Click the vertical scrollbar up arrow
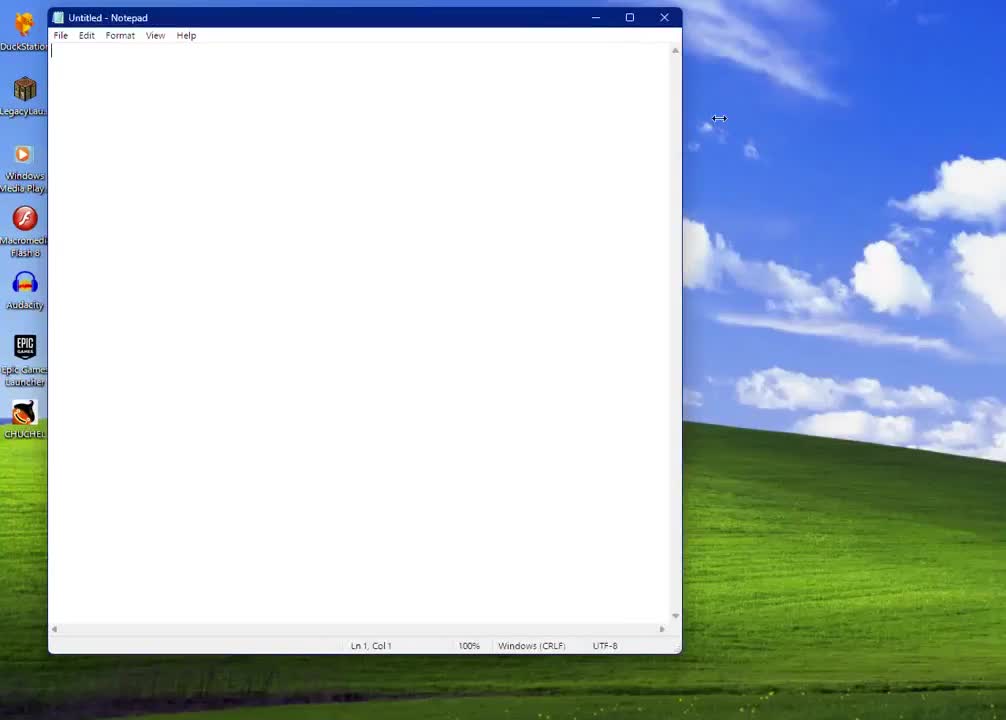Viewport: 1006px width, 720px height. coord(675,51)
